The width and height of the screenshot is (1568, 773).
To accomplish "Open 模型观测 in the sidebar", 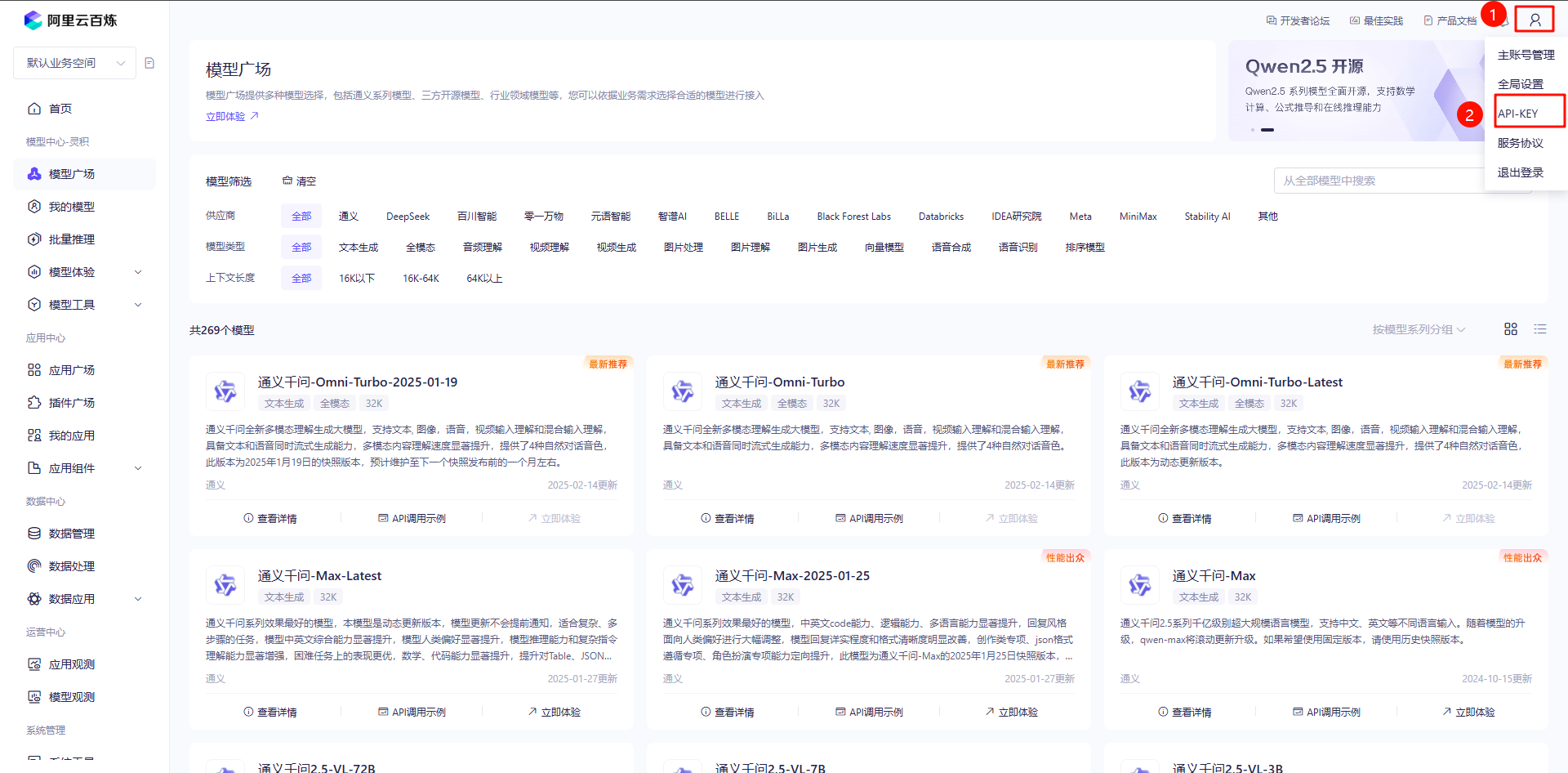I will pos(84,697).
